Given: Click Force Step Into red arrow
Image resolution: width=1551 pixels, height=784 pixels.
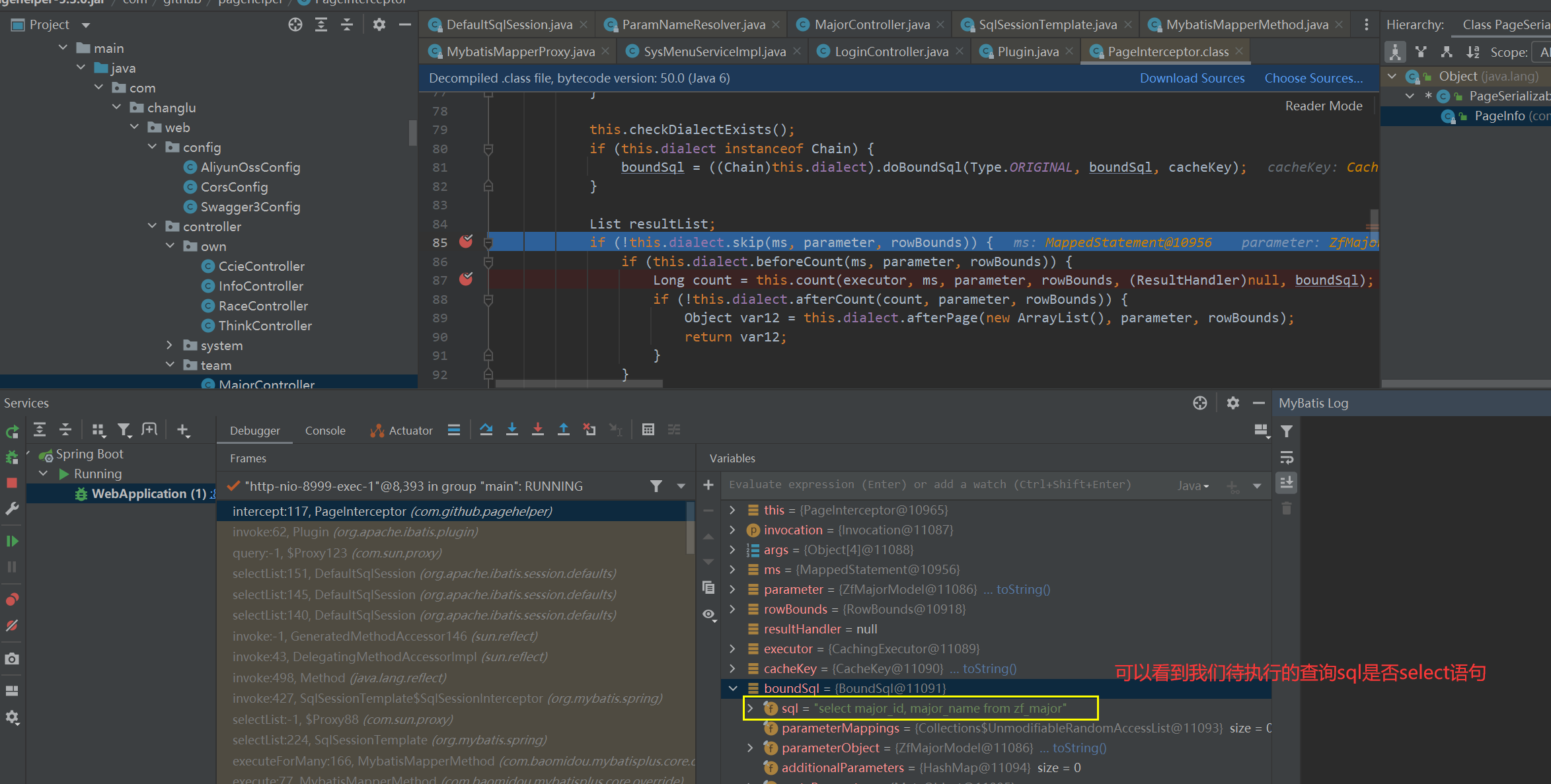Looking at the screenshot, I should pos(538,430).
